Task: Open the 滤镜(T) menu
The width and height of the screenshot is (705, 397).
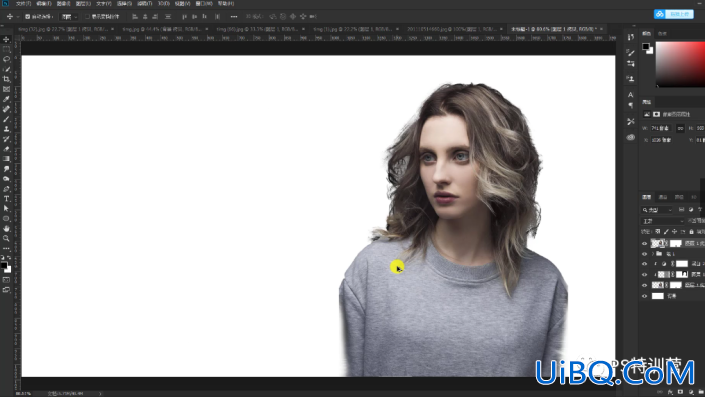Action: [x=144, y=4]
